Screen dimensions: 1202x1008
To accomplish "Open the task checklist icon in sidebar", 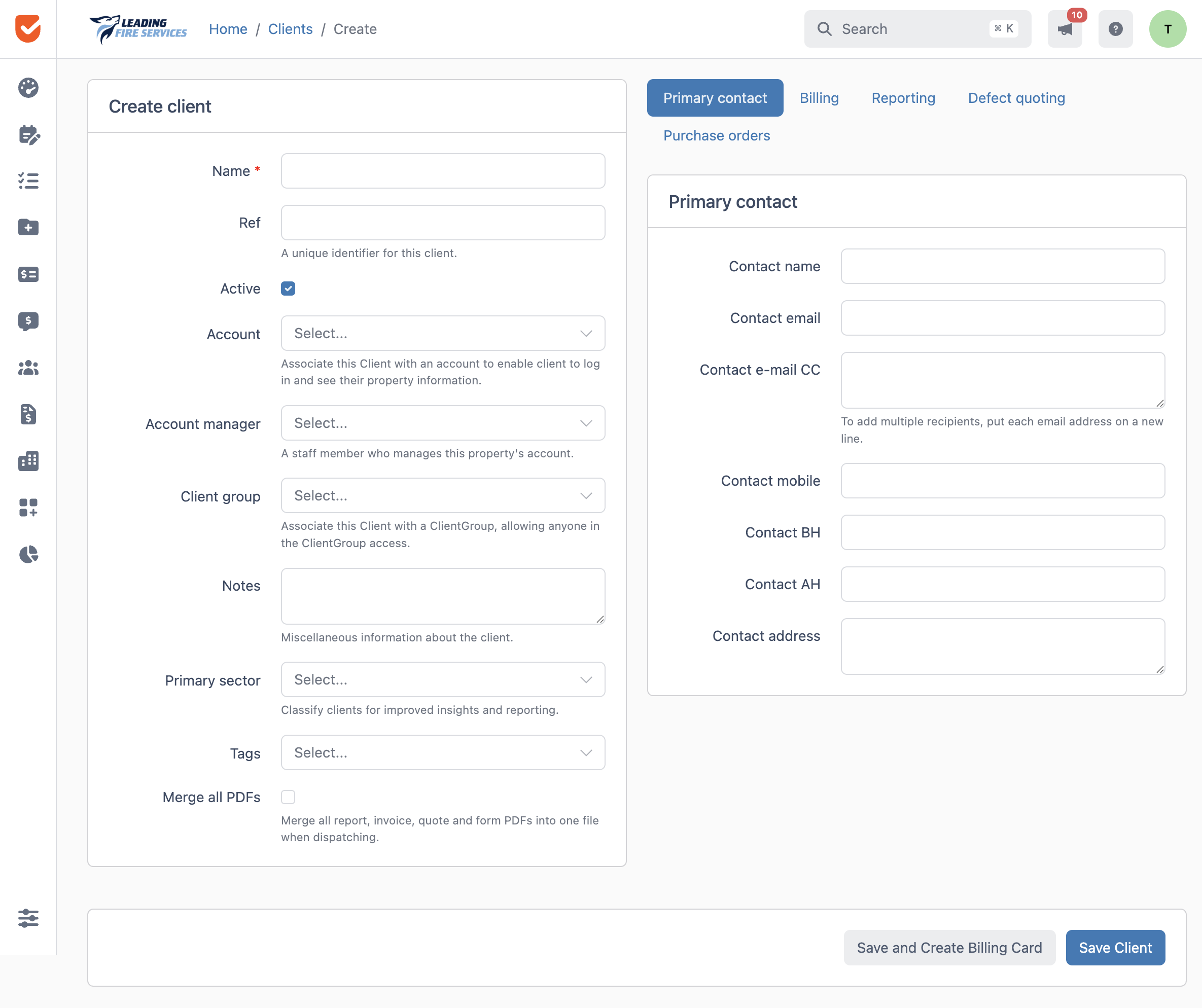I will [28, 181].
